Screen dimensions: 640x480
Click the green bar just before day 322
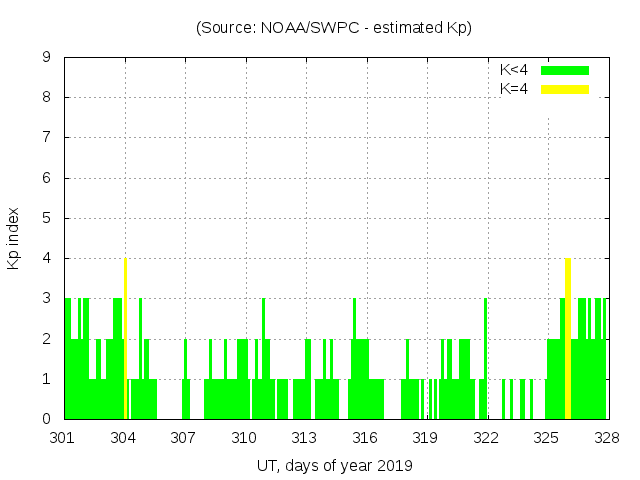(x=485, y=360)
